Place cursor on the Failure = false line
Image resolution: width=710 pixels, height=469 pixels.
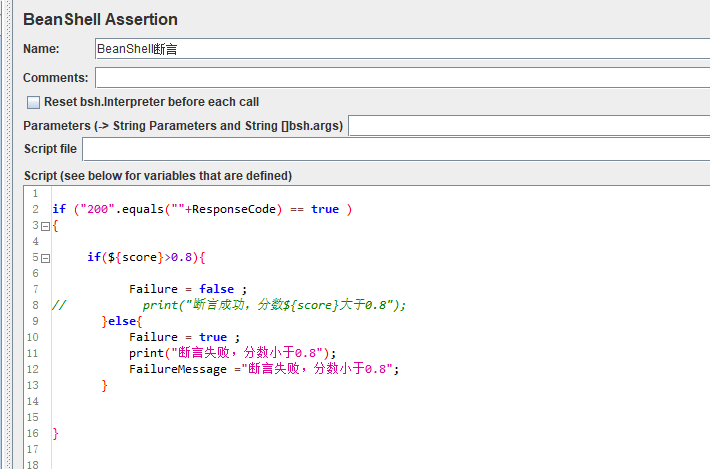(x=187, y=289)
